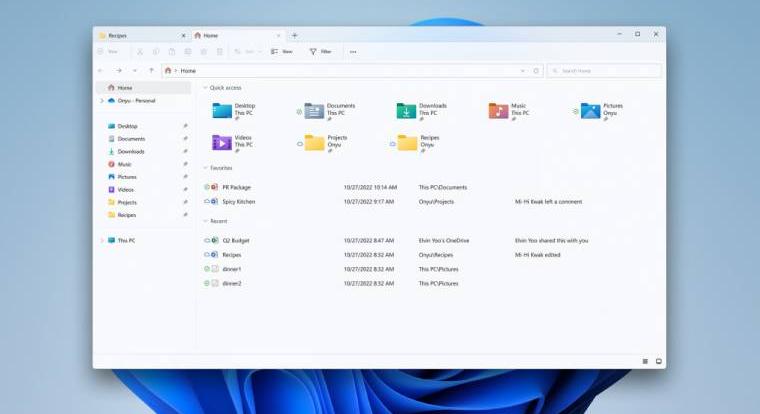Expand This PC in the sidebar

pyautogui.click(x=102, y=240)
